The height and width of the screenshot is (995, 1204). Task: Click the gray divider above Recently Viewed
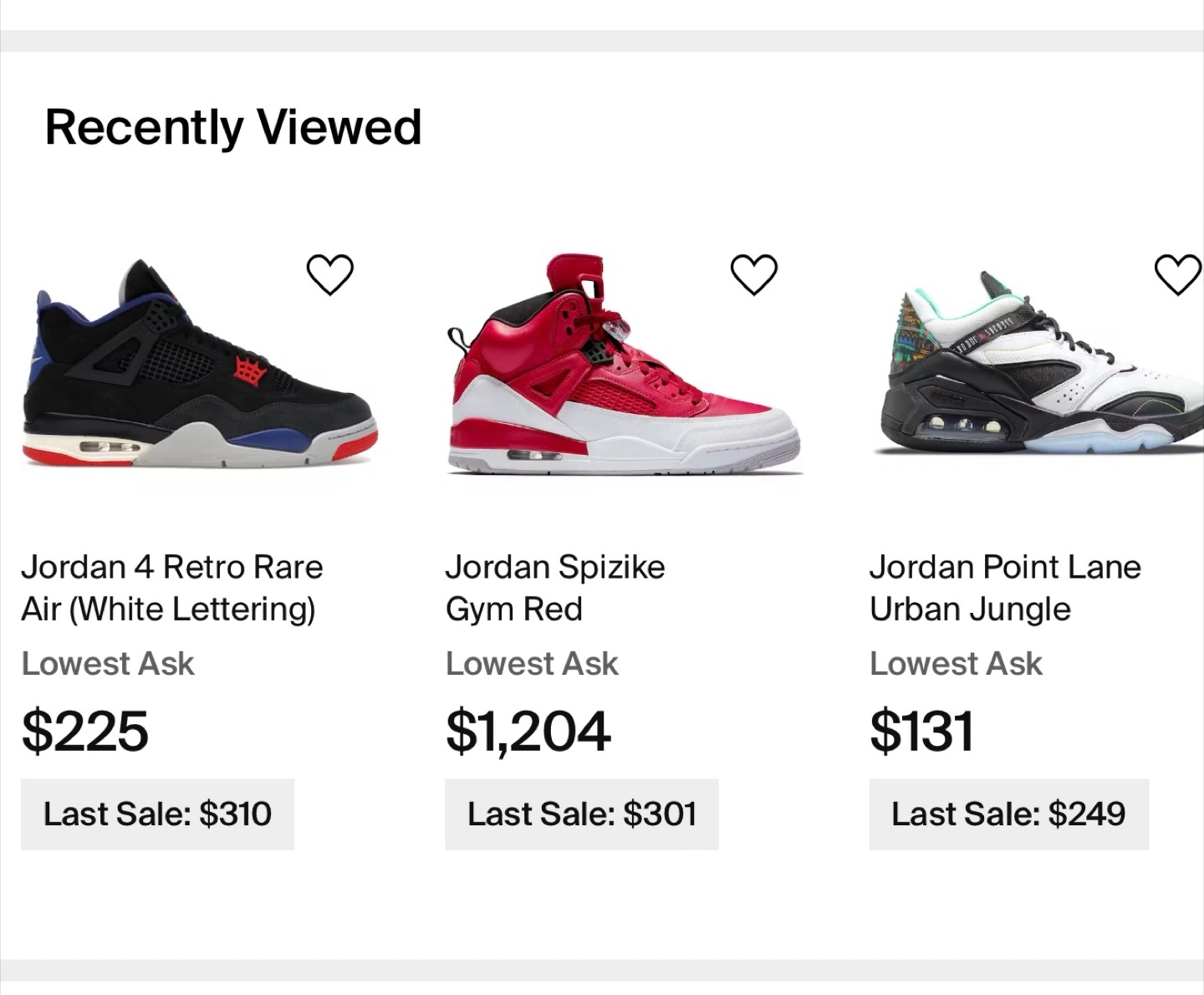pyautogui.click(x=602, y=41)
